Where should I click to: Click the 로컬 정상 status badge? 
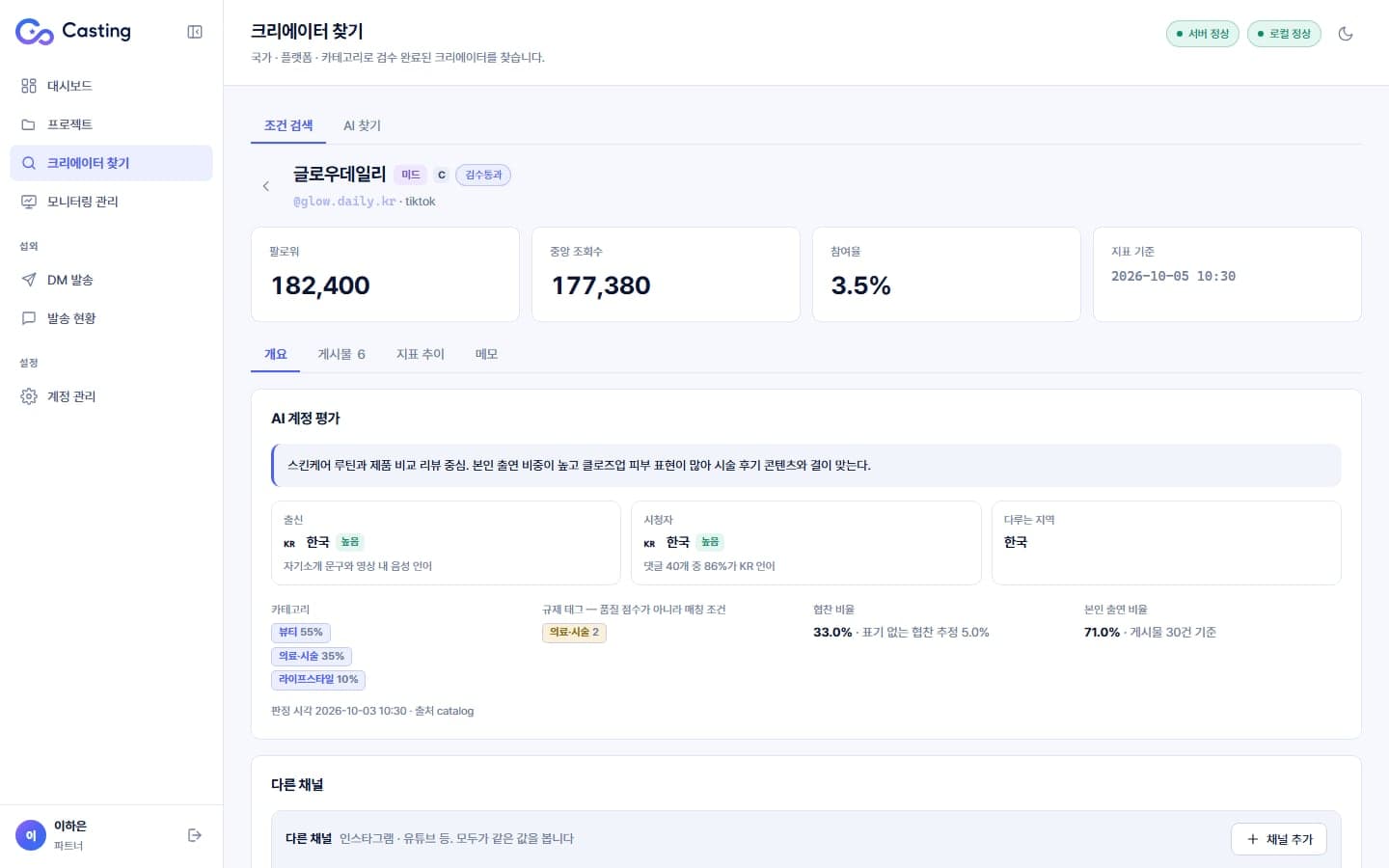[1284, 34]
